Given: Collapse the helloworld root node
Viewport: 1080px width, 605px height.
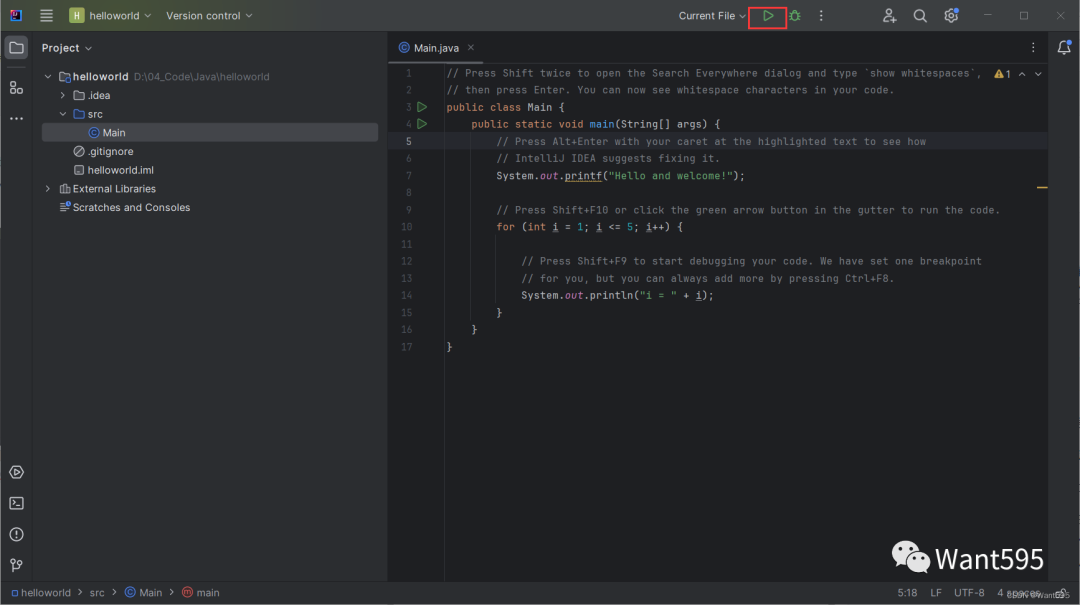Looking at the screenshot, I should tap(48, 76).
